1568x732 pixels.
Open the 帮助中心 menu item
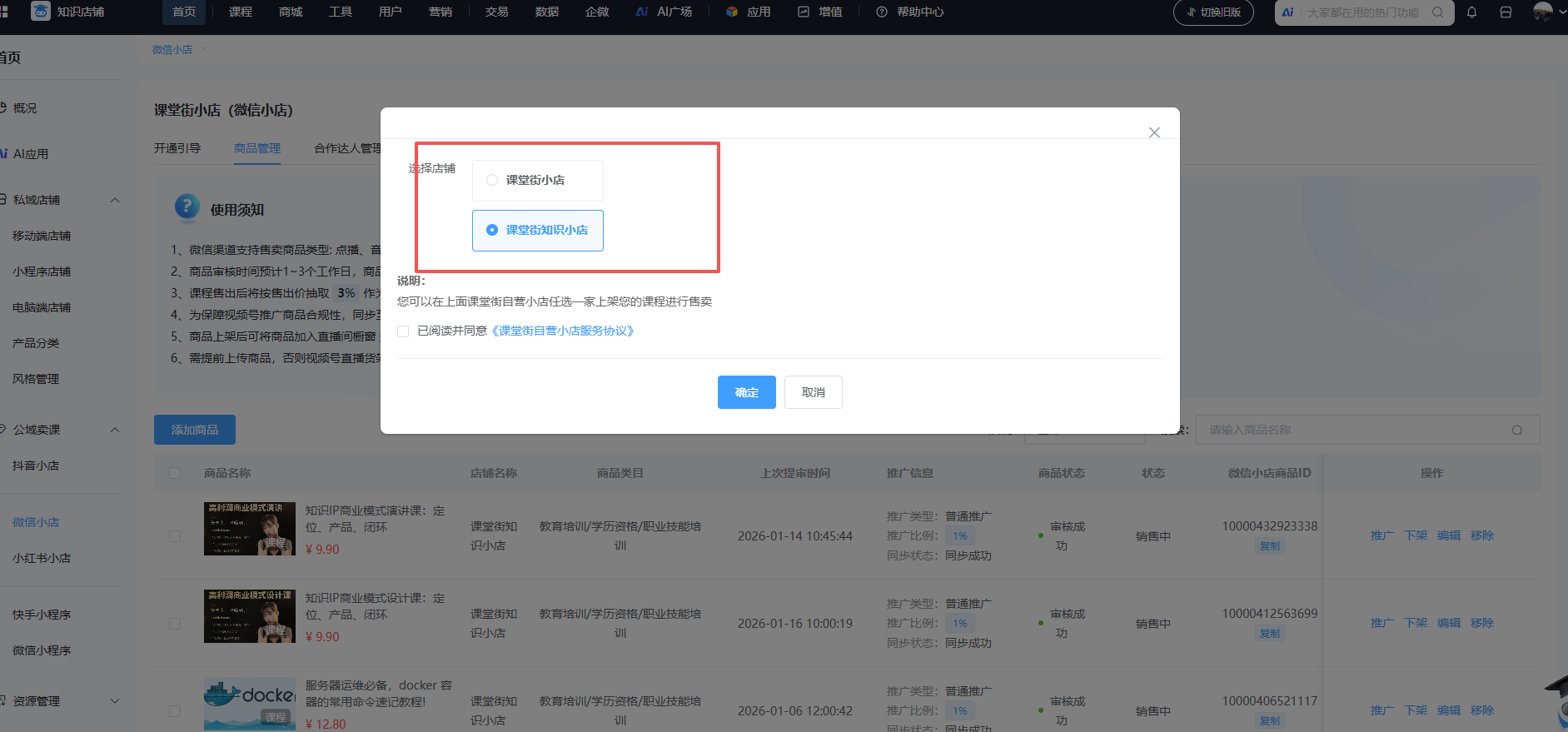click(x=910, y=12)
